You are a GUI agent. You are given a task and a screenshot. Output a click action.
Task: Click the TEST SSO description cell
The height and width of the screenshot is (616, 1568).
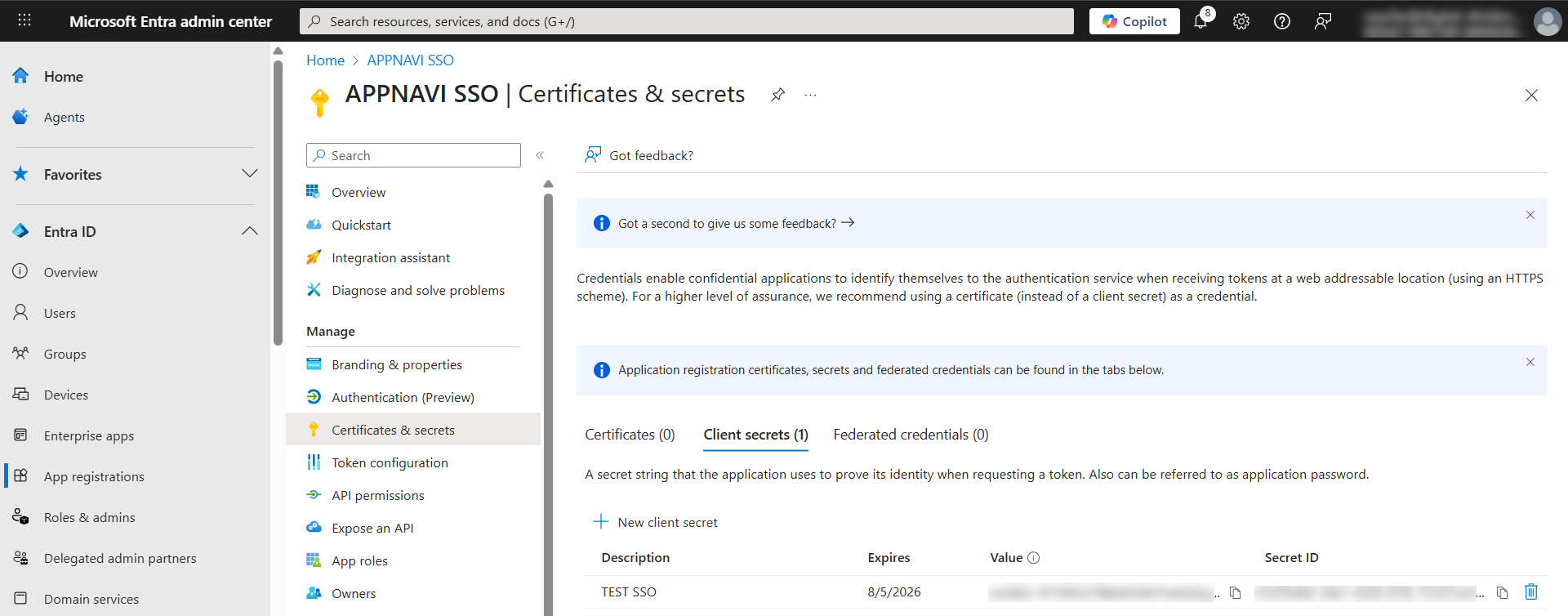click(x=629, y=591)
